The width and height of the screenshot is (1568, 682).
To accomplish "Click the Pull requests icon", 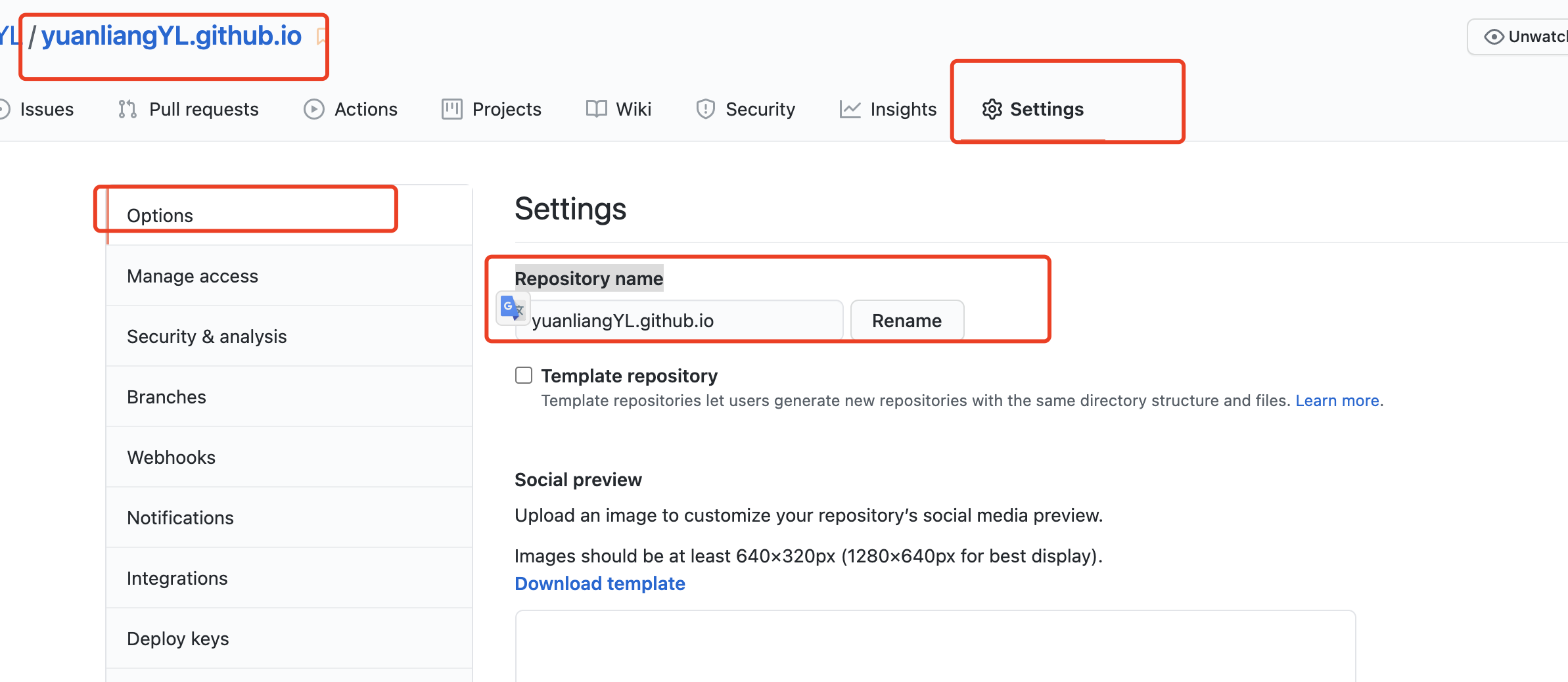I will [x=127, y=109].
